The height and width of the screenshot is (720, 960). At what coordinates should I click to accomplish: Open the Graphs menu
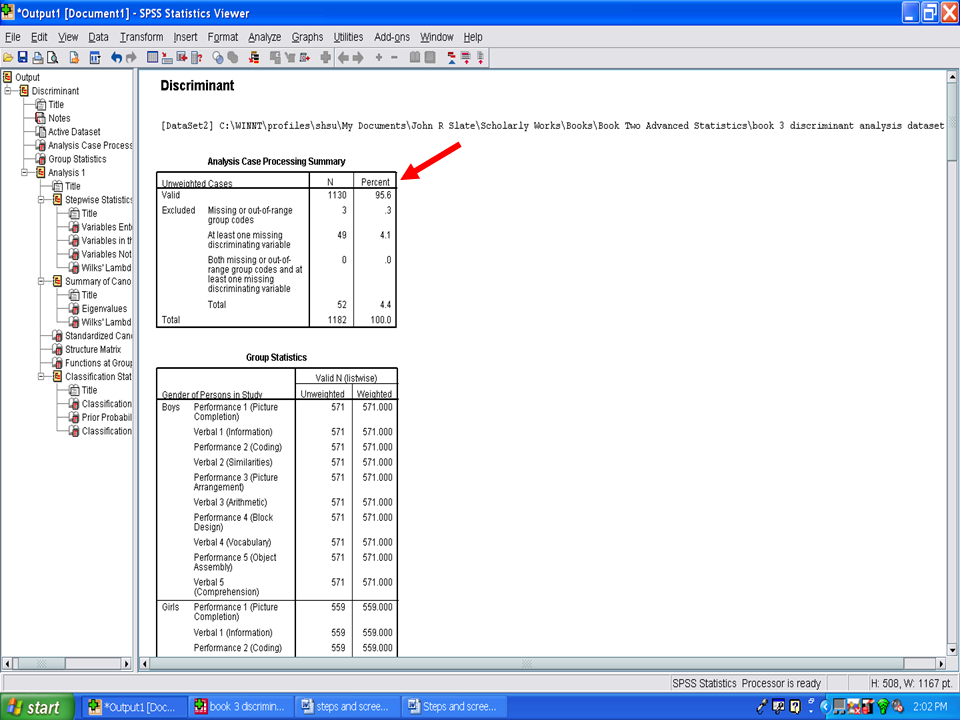click(307, 37)
